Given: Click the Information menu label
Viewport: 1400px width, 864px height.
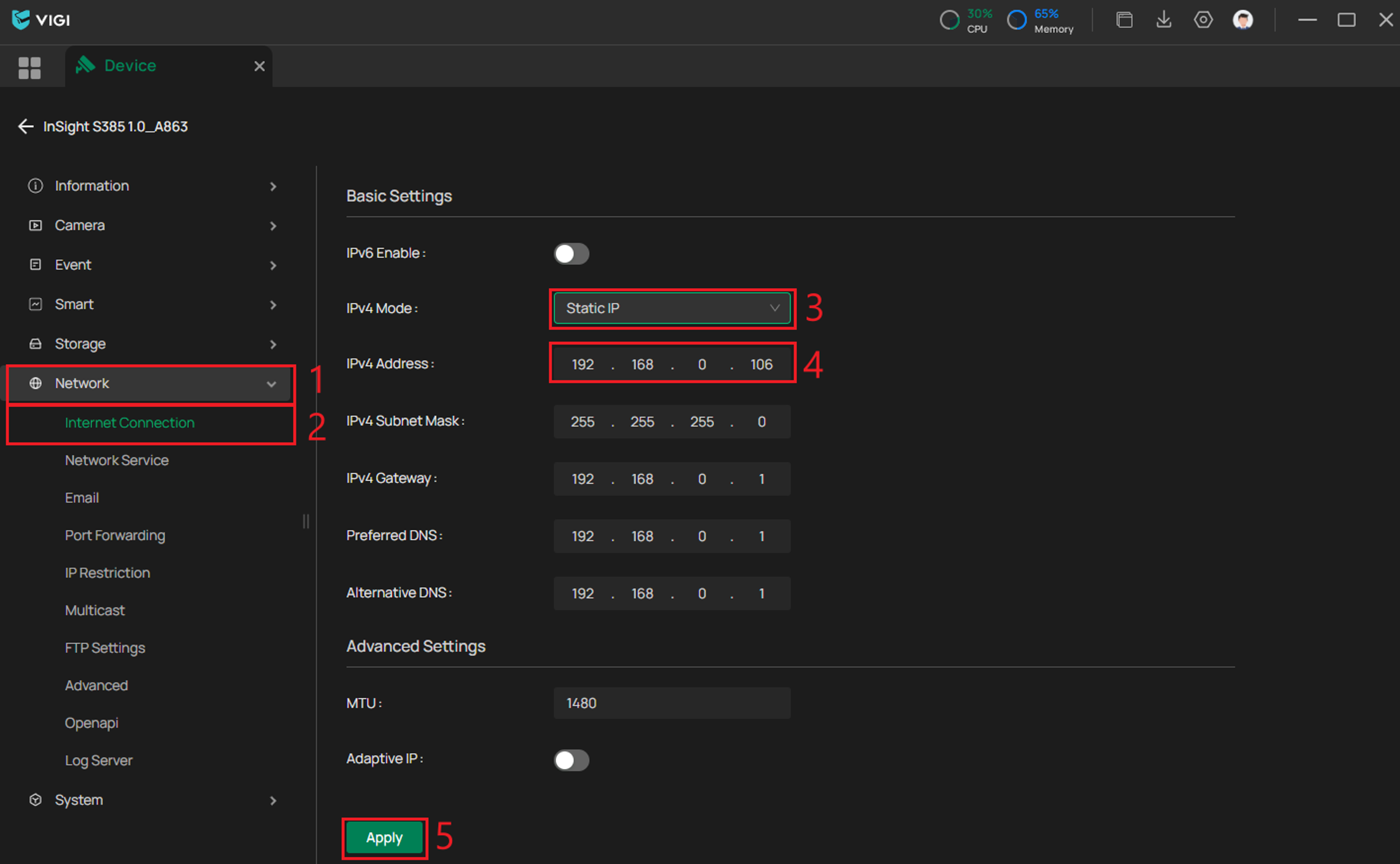Looking at the screenshot, I should [92, 186].
